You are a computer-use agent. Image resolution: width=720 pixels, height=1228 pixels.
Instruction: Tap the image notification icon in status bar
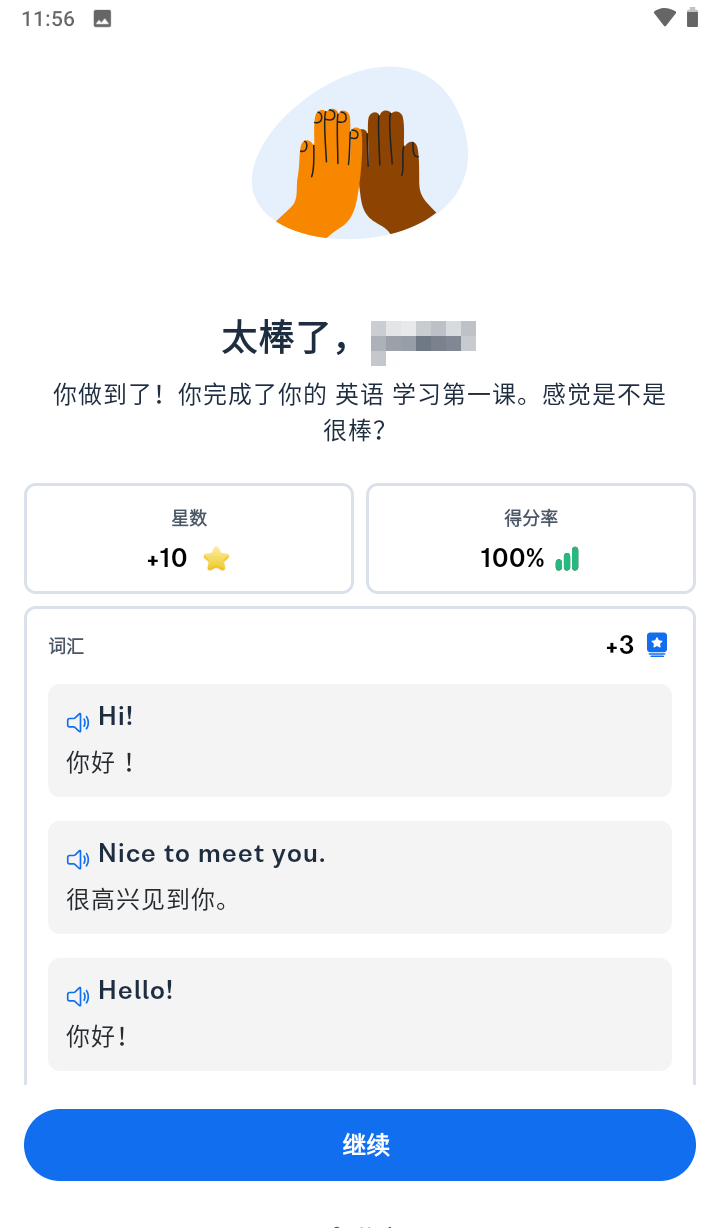pos(102,19)
